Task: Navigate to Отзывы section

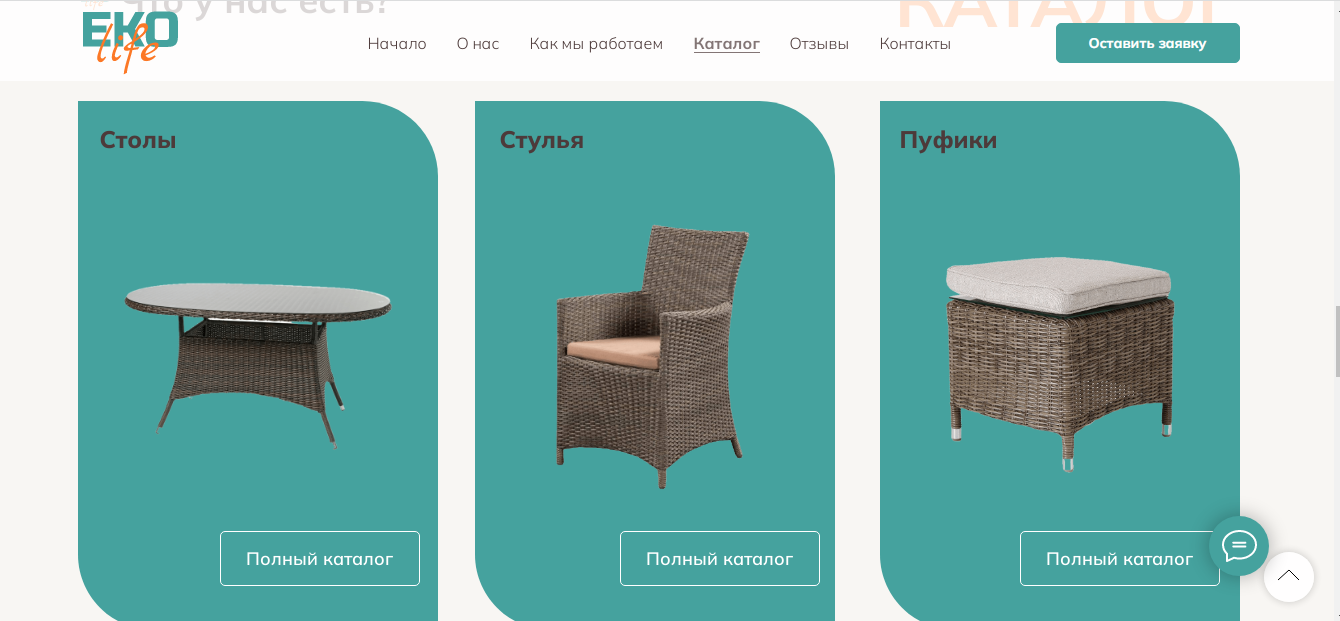Action: (x=819, y=44)
